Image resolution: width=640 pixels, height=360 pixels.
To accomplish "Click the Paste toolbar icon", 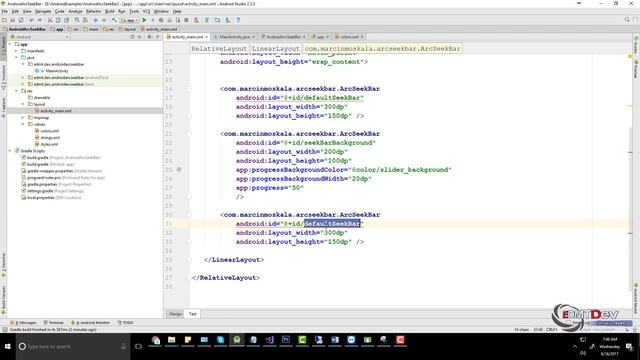I will click(x=66, y=20).
